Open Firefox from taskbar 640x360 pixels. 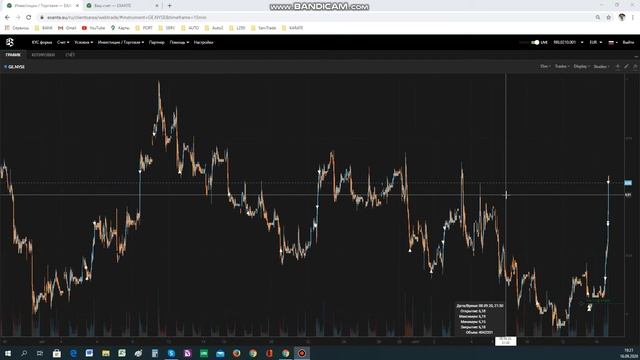tap(236, 353)
